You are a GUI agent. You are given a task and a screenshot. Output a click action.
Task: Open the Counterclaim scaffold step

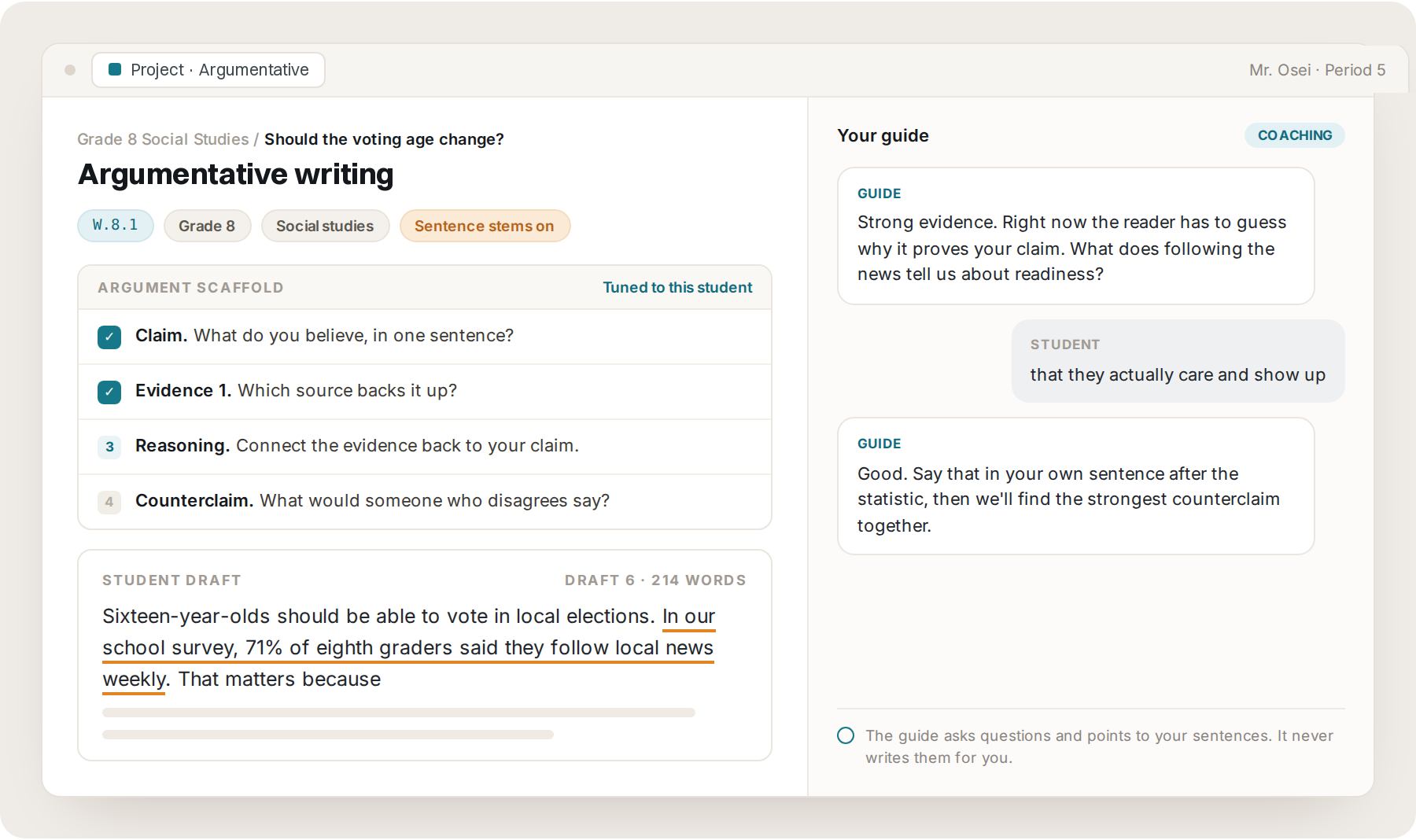pyautogui.click(x=425, y=502)
